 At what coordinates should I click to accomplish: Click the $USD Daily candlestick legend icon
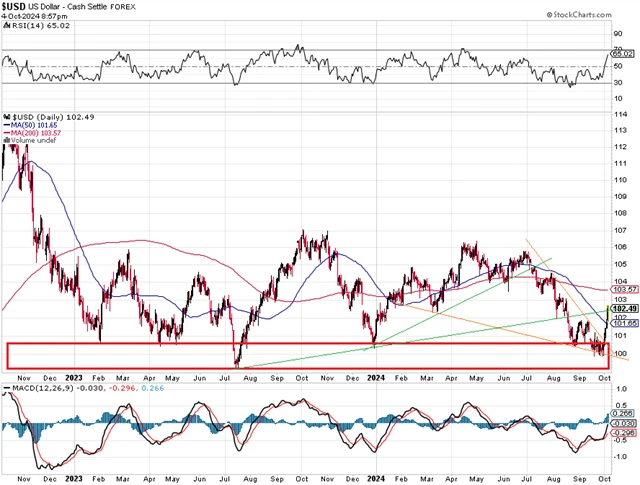tap(5, 115)
